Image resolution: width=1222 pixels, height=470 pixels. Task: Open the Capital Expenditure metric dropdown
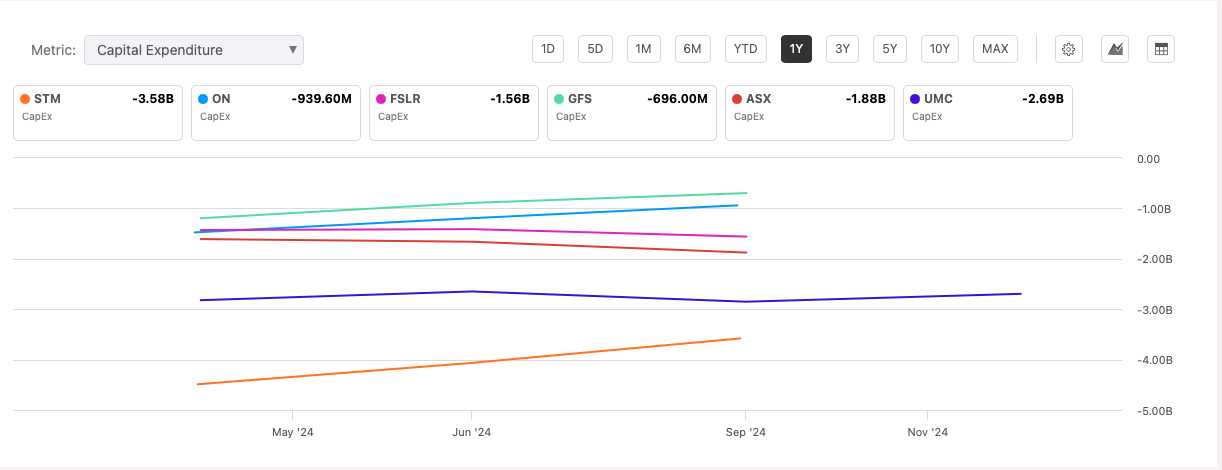tap(194, 50)
